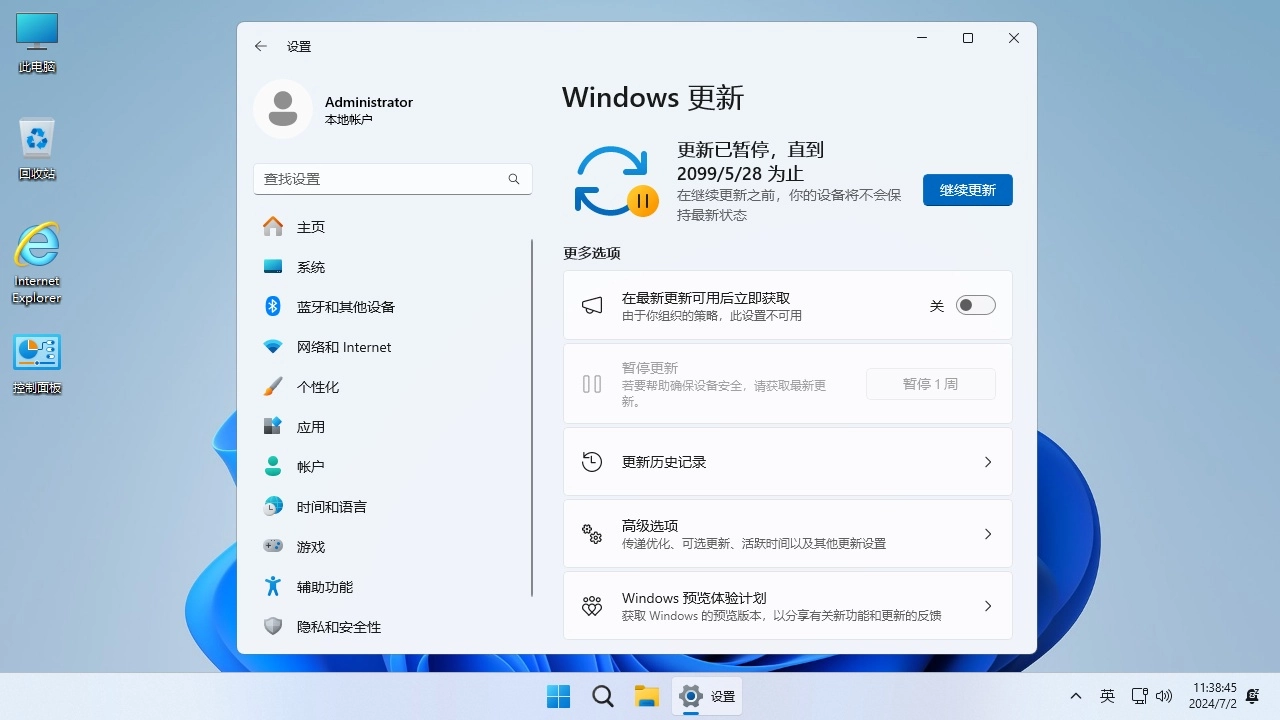Click the 主页 sidebar item
This screenshot has width=1280, height=720.
coord(311,226)
